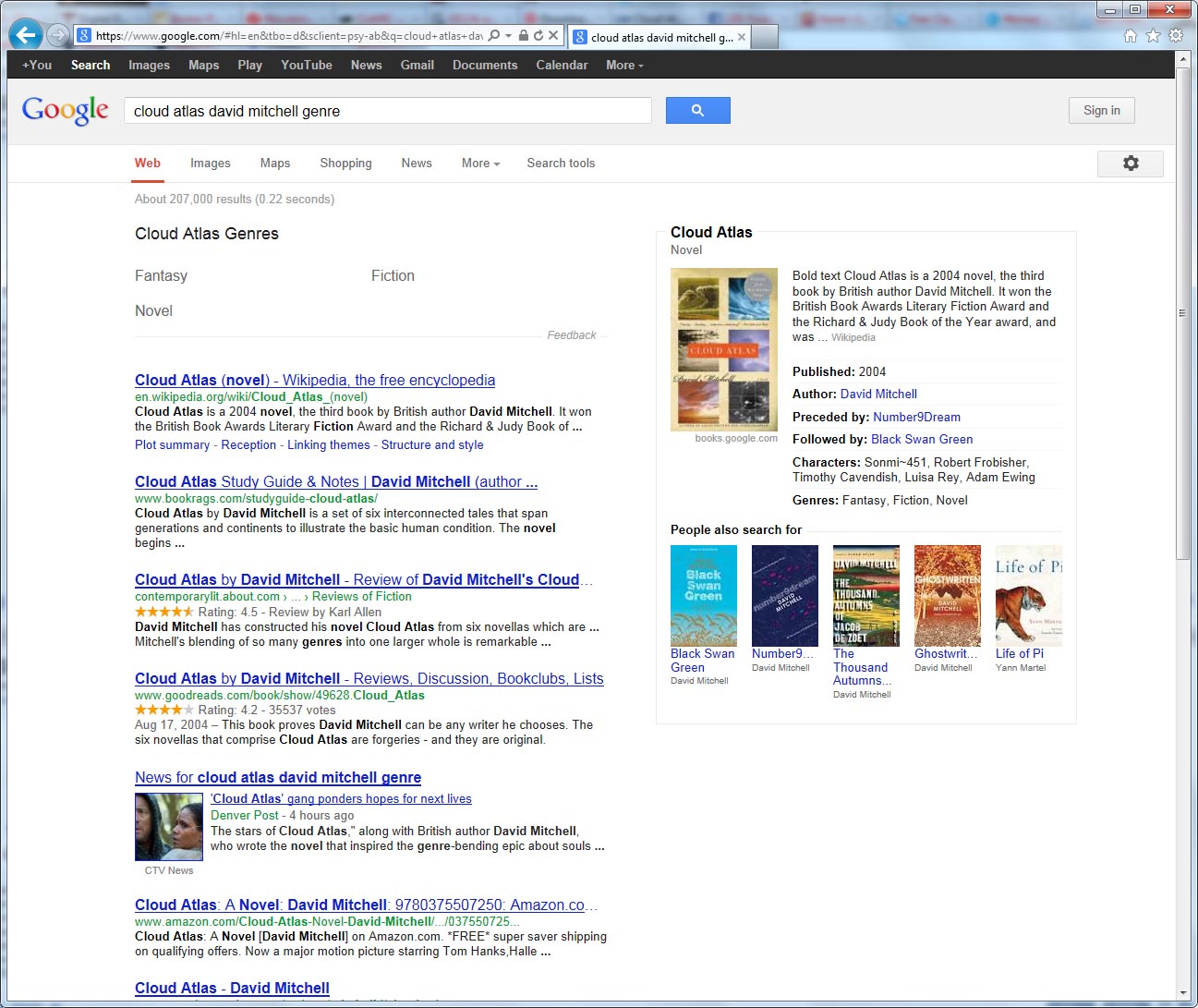Open the Amazon Cloud Atlas: A Novel result
1198x1008 pixels.
tap(366, 905)
